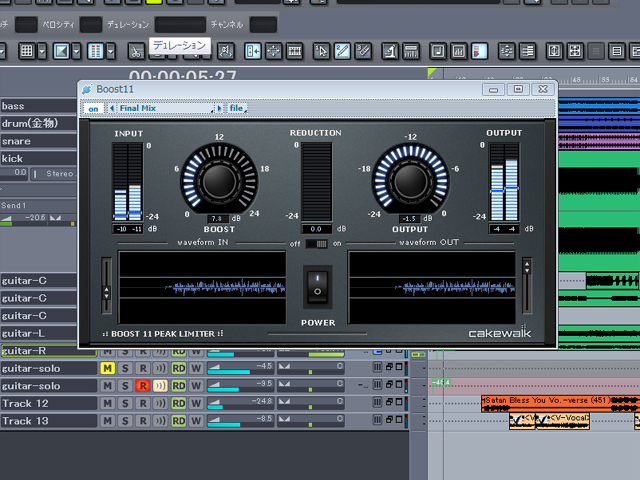Open the Stereo interleave selector
This screenshot has width=640, height=480.
pos(54,174)
